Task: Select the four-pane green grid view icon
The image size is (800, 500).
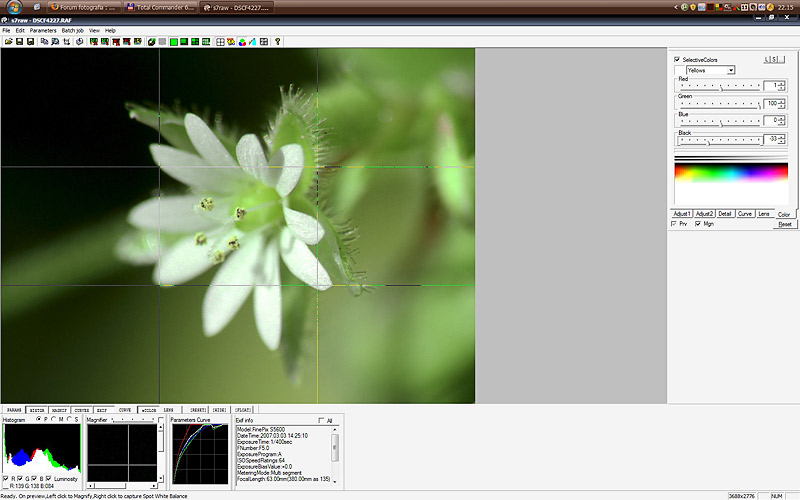Action: (x=195, y=42)
